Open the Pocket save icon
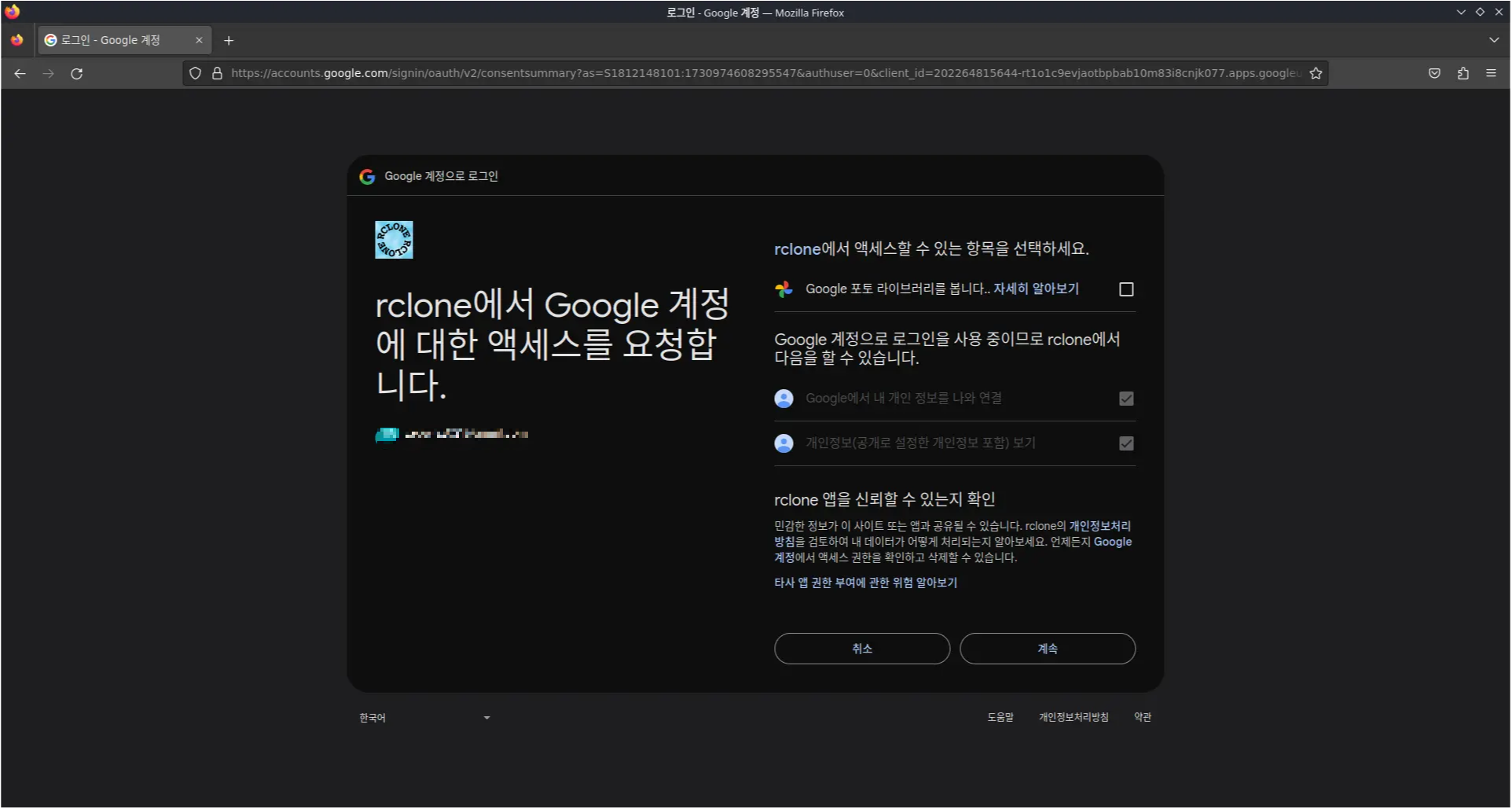 [1434, 73]
